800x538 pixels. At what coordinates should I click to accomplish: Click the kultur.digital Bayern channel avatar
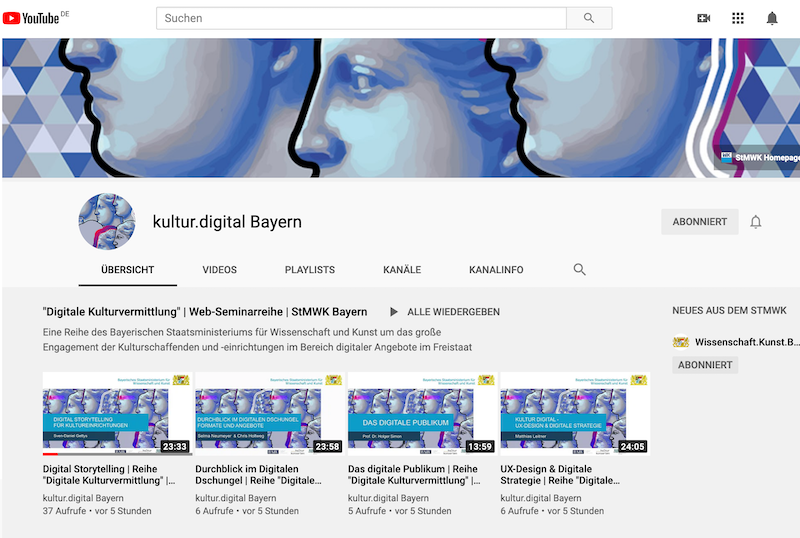click(107, 222)
